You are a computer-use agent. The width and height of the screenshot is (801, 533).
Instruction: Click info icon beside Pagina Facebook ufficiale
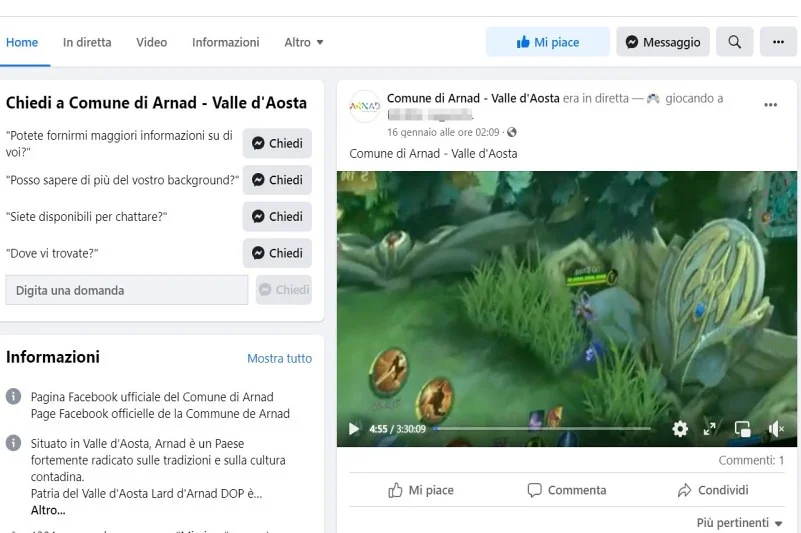(x=13, y=396)
